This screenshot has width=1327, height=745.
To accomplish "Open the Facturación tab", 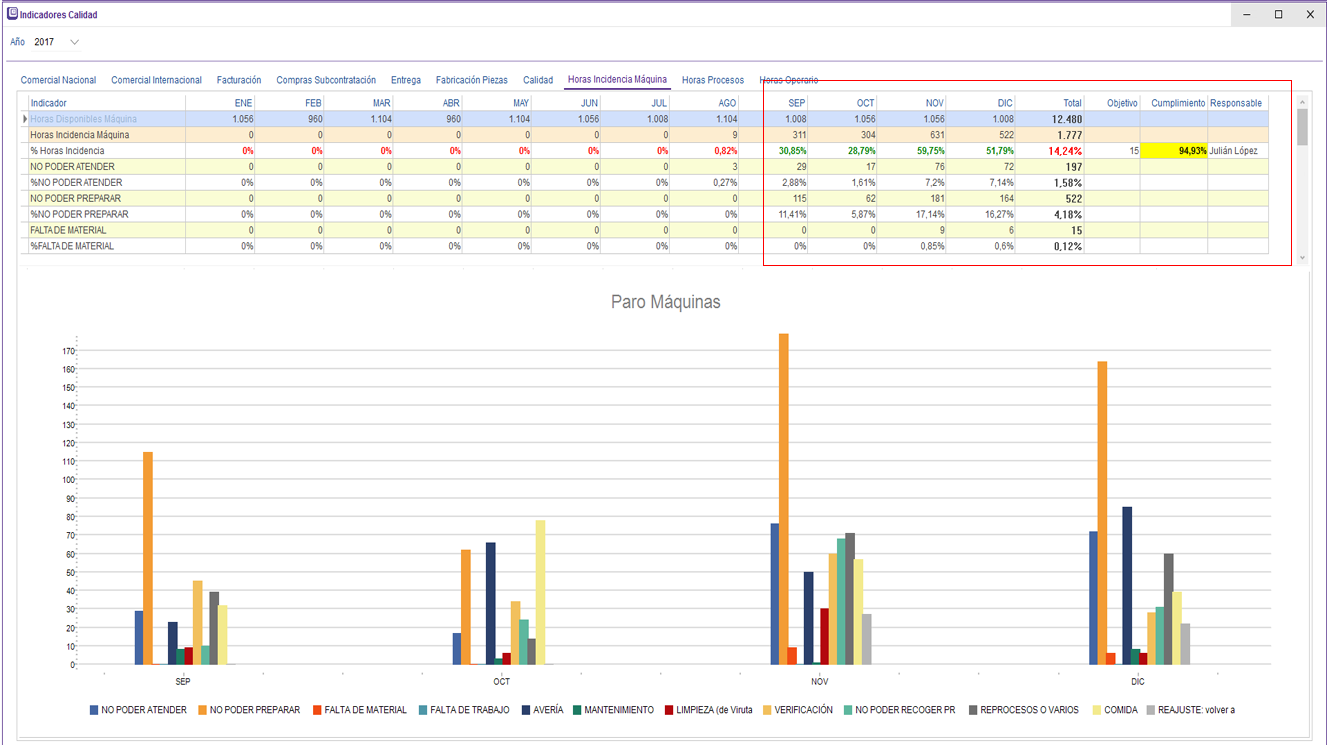I will tap(239, 80).
